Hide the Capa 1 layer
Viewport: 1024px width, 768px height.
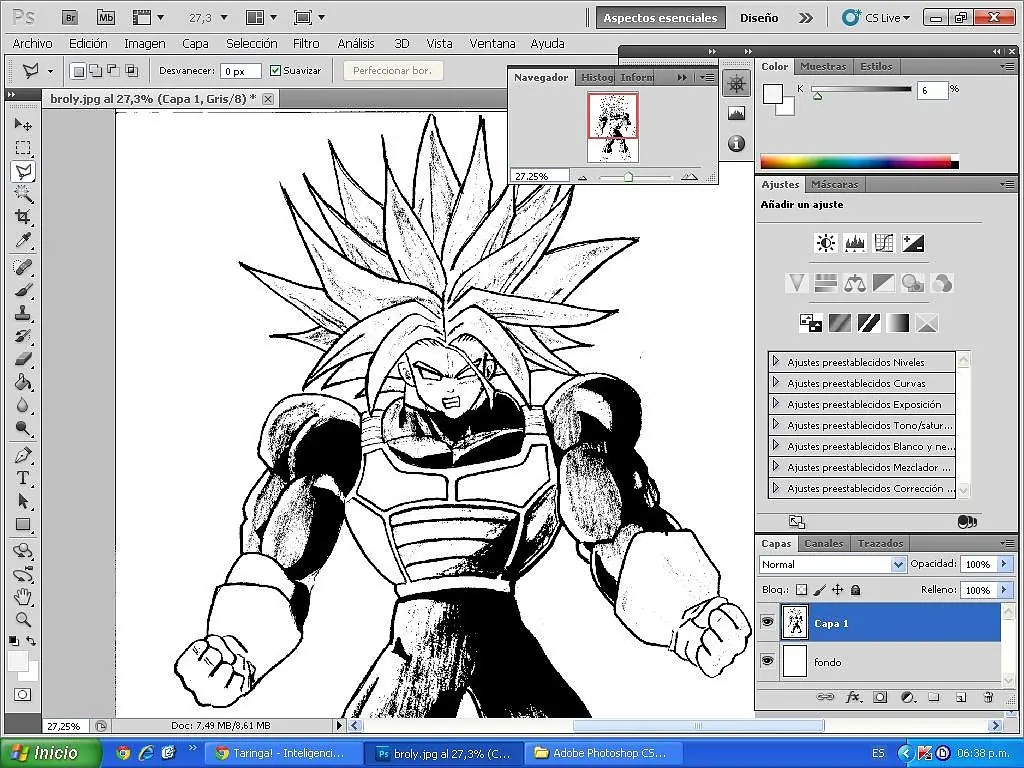[767, 622]
